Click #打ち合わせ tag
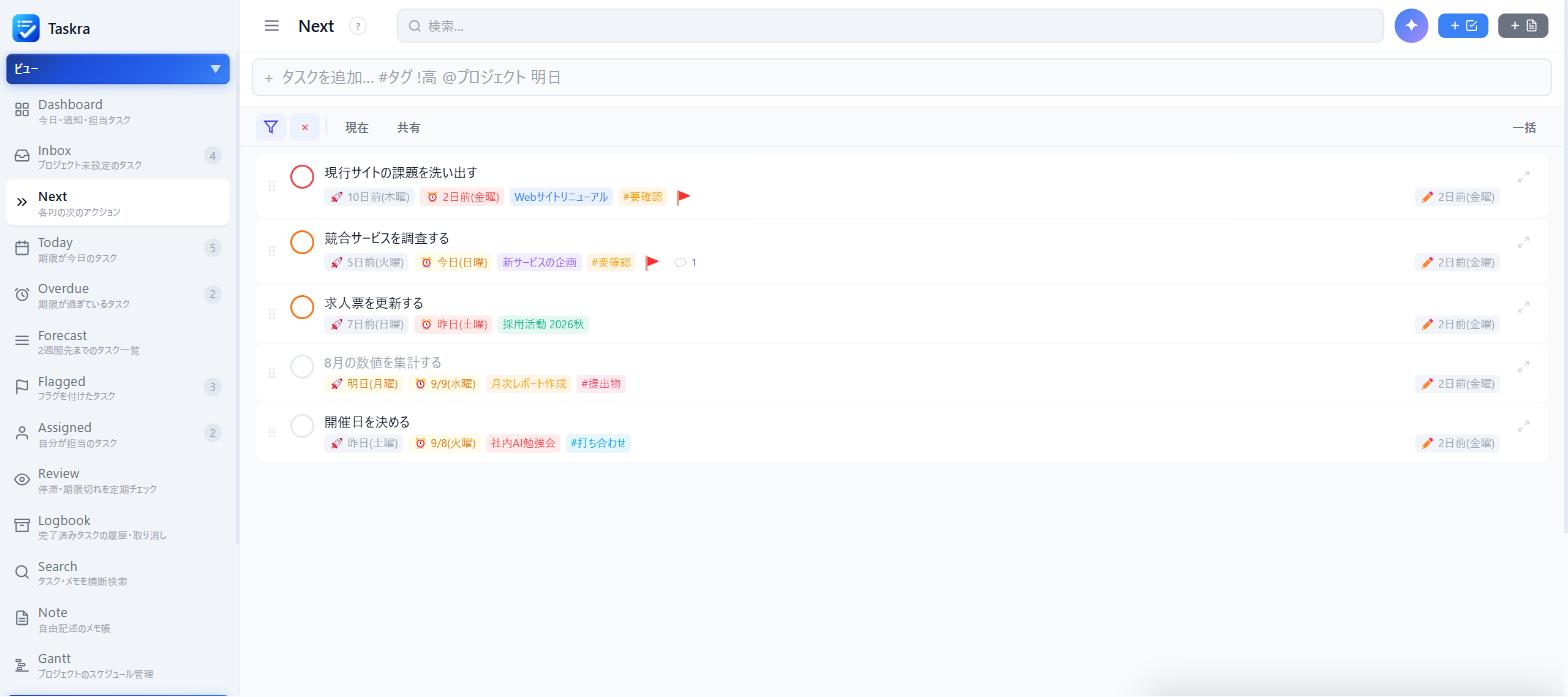The height and width of the screenshot is (697, 1568). pos(598,443)
